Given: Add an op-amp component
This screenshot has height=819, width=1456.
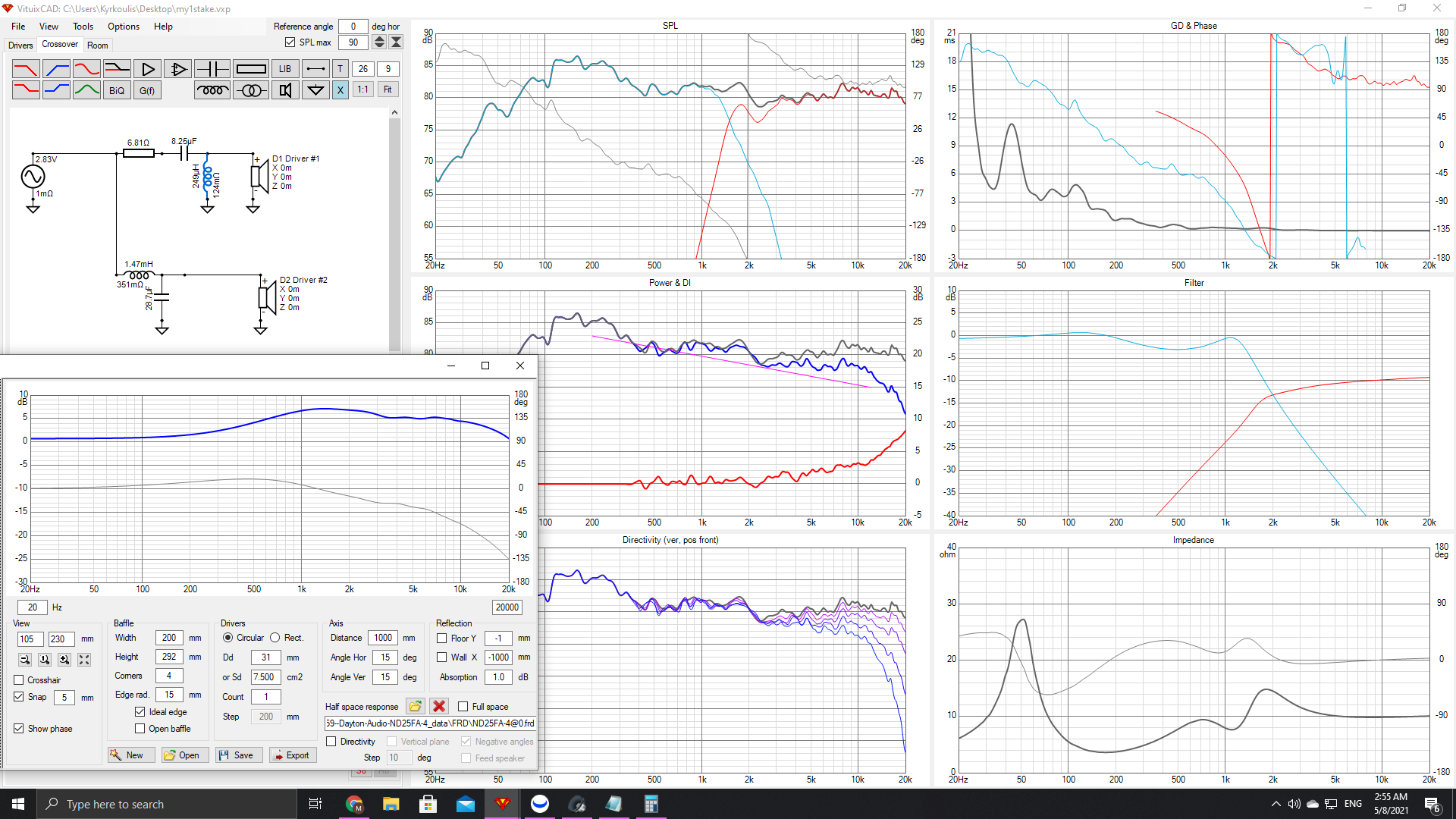Looking at the screenshot, I should click(x=177, y=69).
